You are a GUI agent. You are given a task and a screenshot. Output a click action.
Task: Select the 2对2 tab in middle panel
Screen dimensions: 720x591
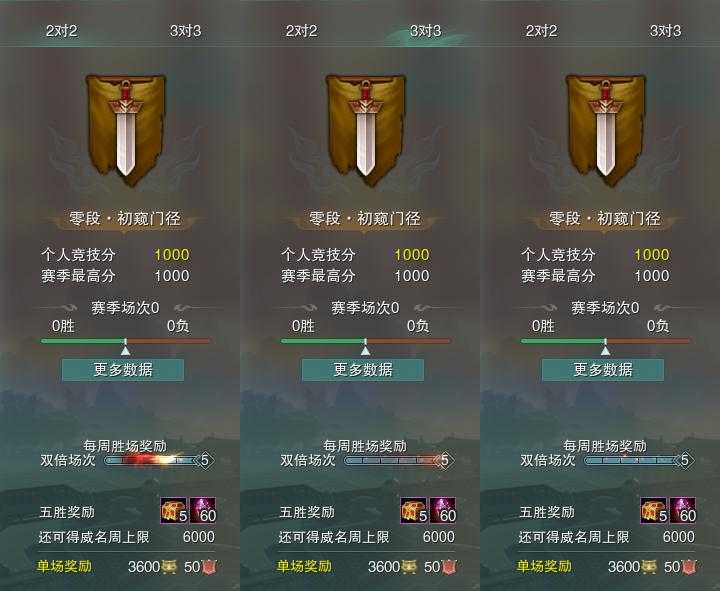pyautogui.click(x=301, y=31)
